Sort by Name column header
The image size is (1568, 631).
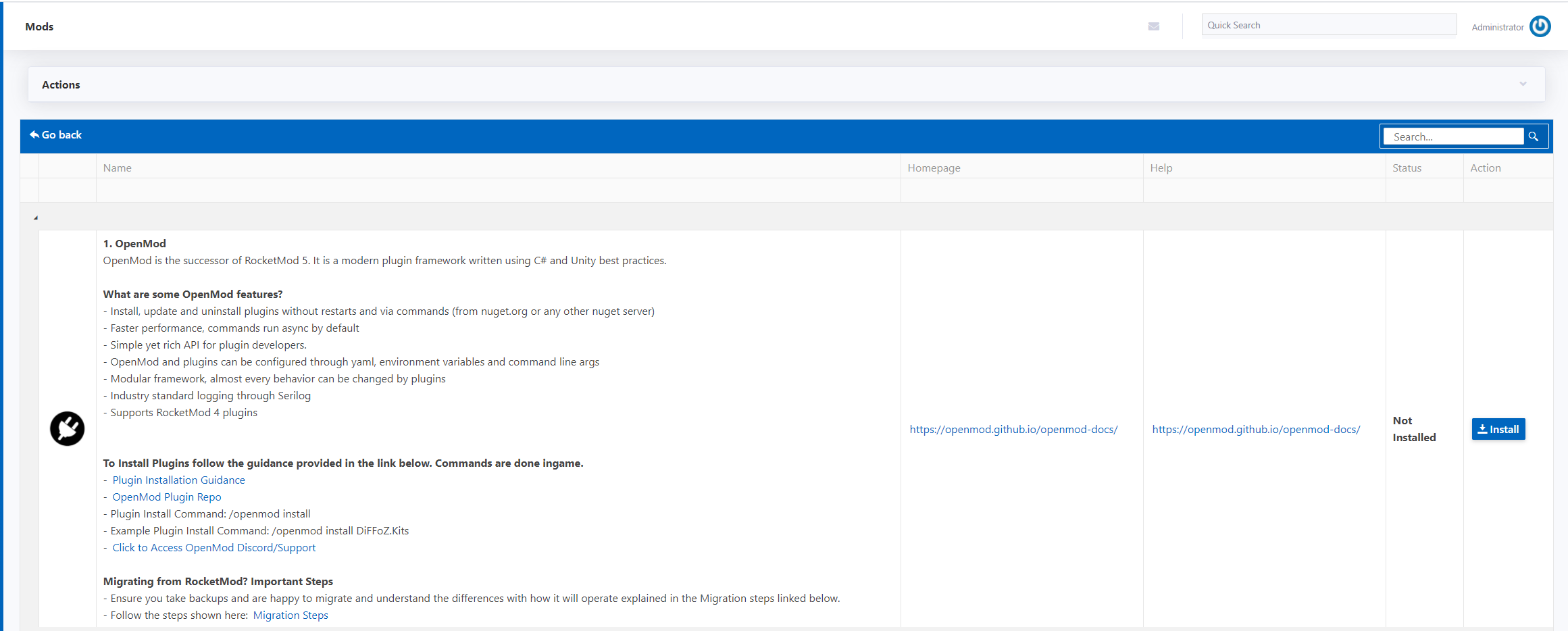point(118,168)
